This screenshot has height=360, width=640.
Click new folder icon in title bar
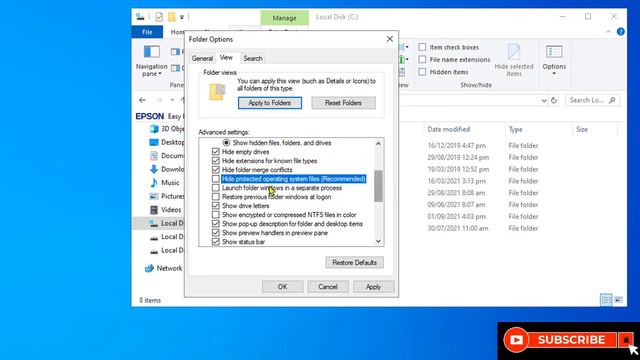171,17
